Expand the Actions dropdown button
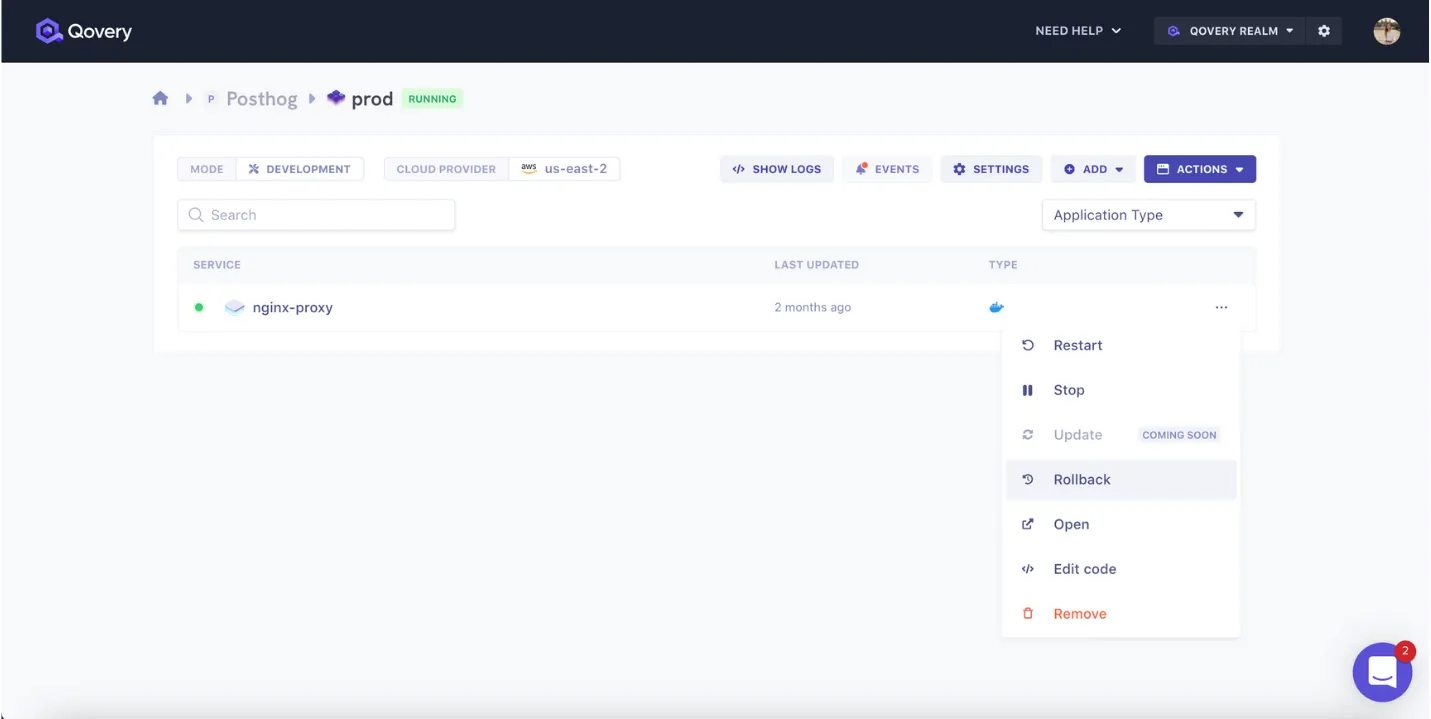Screen dimensions: 1431x719 1200,169
